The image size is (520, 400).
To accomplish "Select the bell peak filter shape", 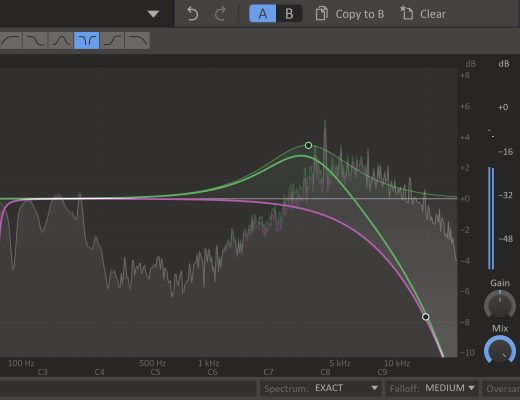I will 61,41.
